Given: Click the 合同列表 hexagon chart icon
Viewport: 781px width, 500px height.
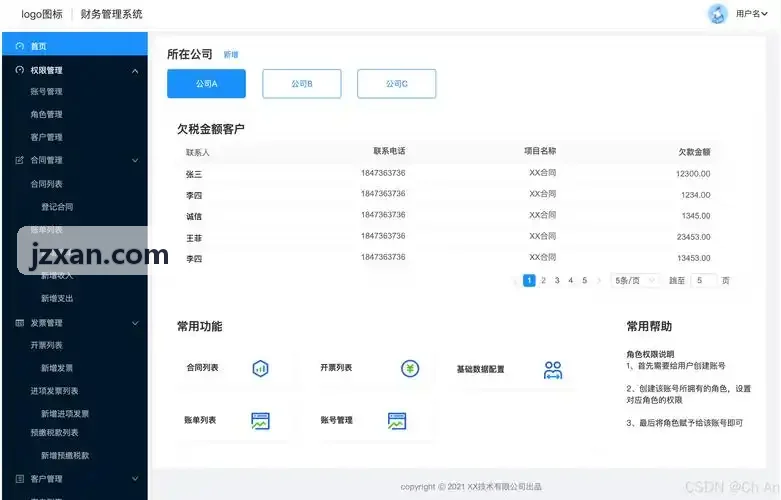Looking at the screenshot, I should (x=260, y=369).
